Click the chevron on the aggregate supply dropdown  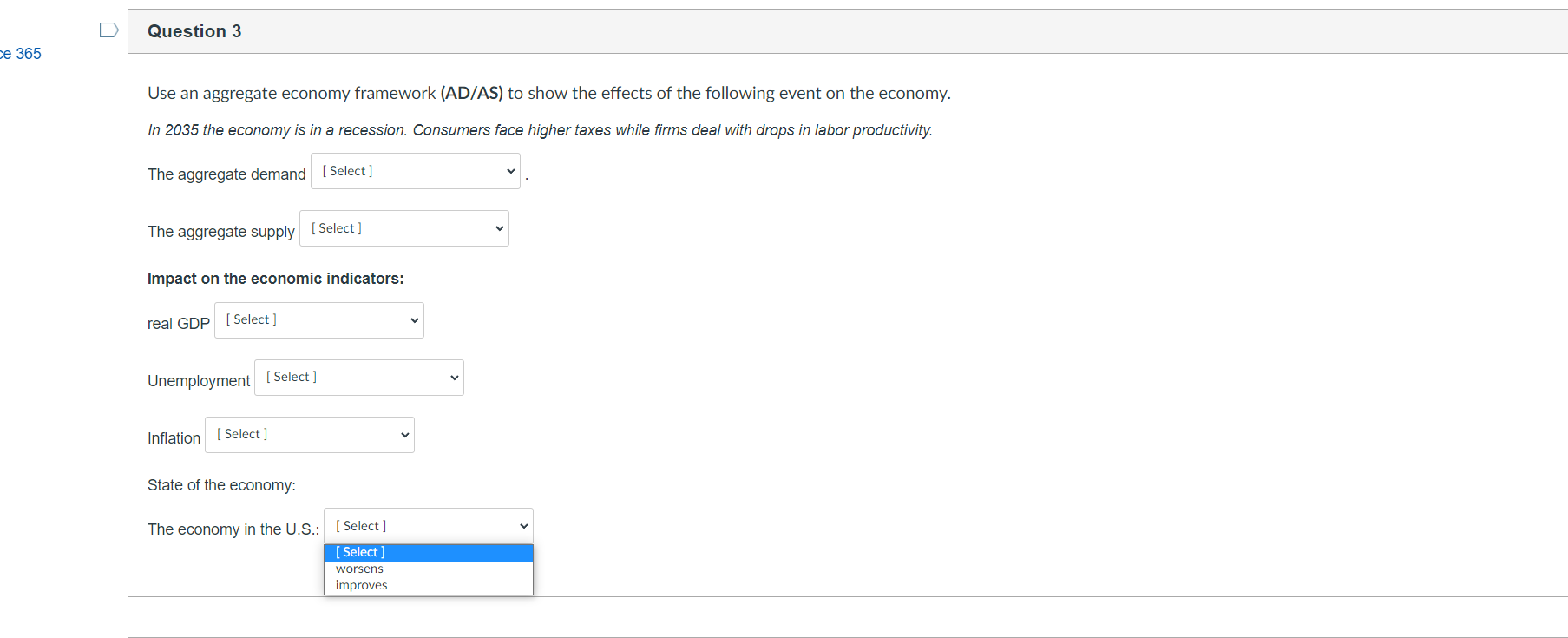coord(499,227)
